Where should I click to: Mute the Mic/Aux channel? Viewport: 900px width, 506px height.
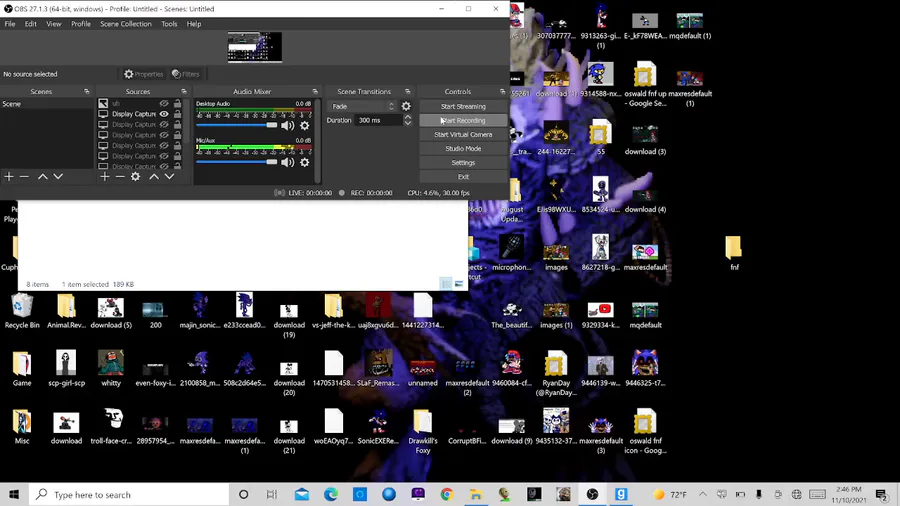288,162
